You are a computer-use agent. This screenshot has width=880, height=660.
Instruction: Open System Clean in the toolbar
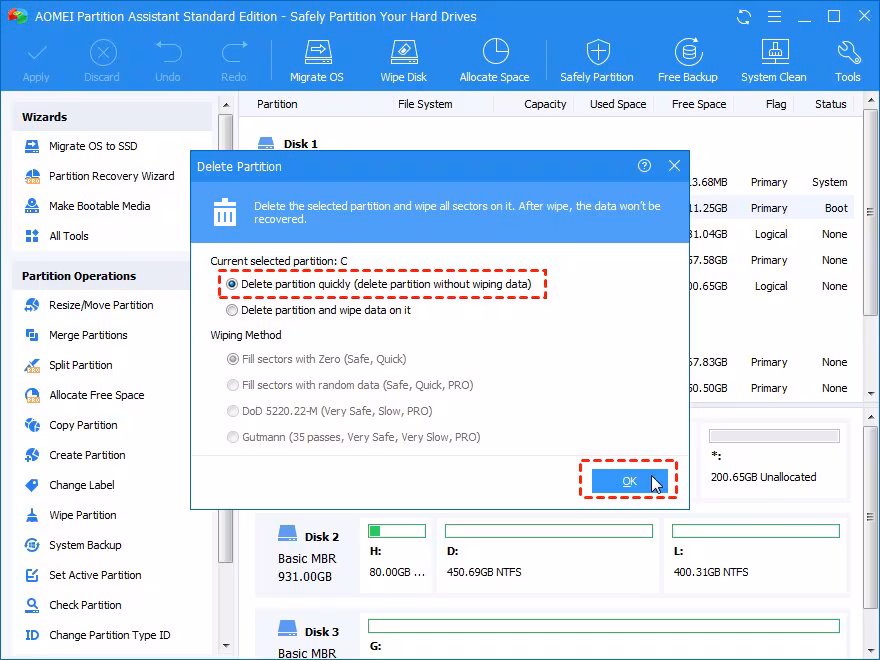pos(773,61)
